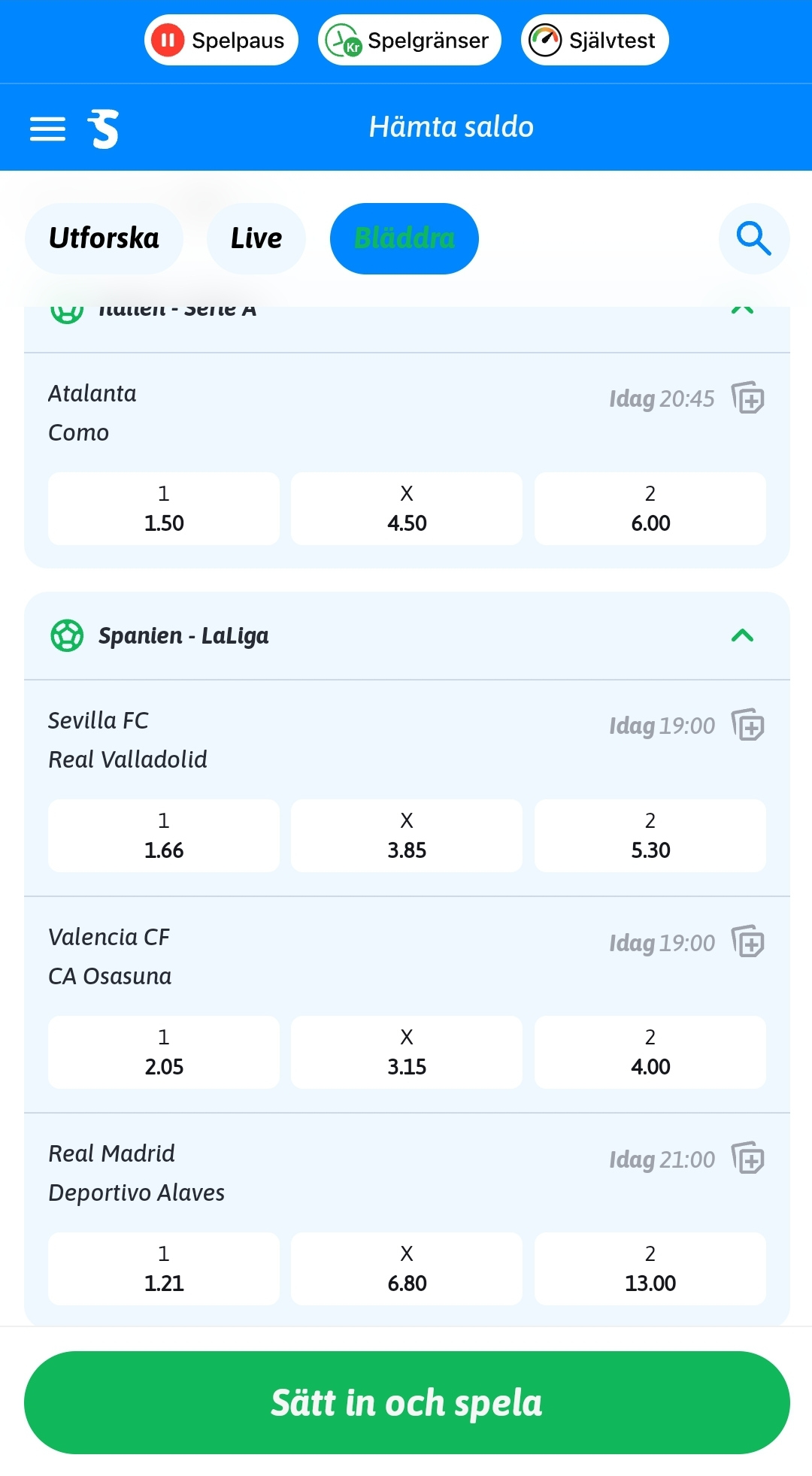Select odds 1.21 for Real Madrid win
812x1476 pixels.
point(163,1269)
